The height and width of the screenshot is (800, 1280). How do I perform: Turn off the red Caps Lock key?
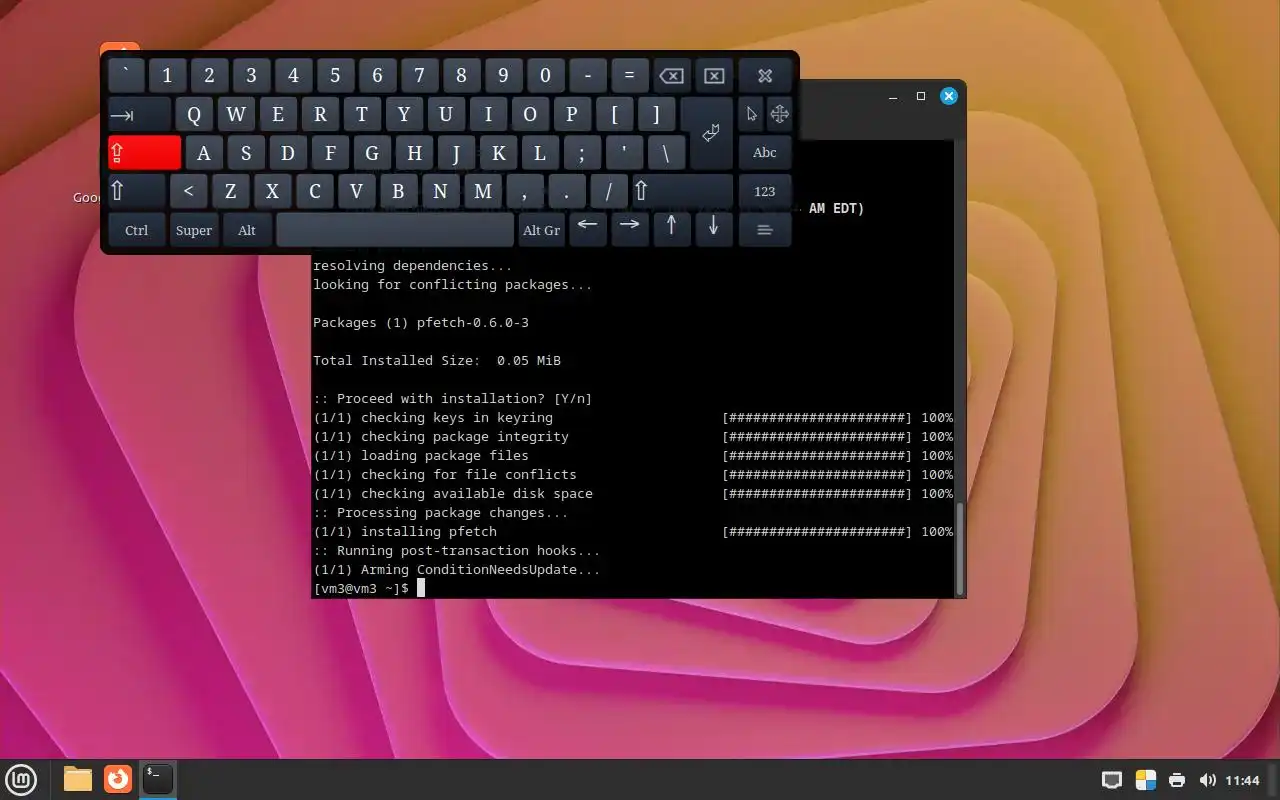[144, 152]
